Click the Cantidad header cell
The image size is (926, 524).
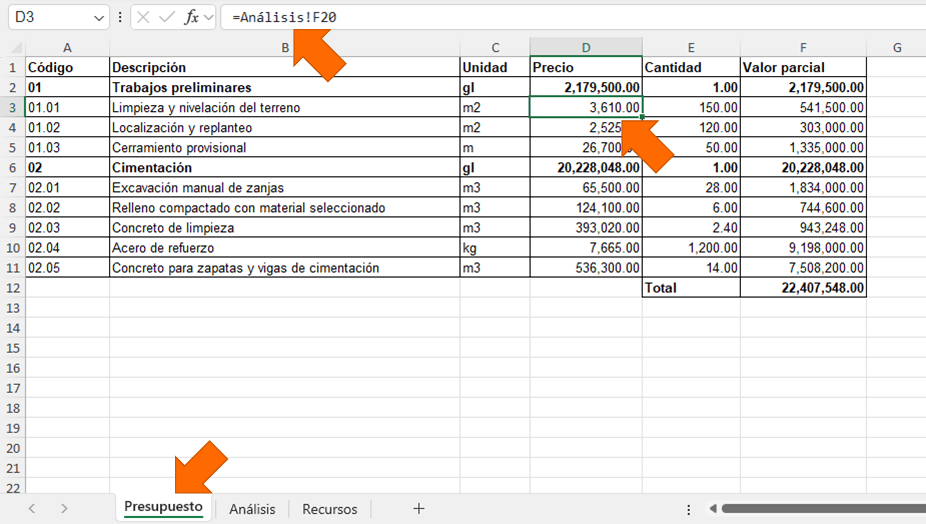[x=691, y=67]
